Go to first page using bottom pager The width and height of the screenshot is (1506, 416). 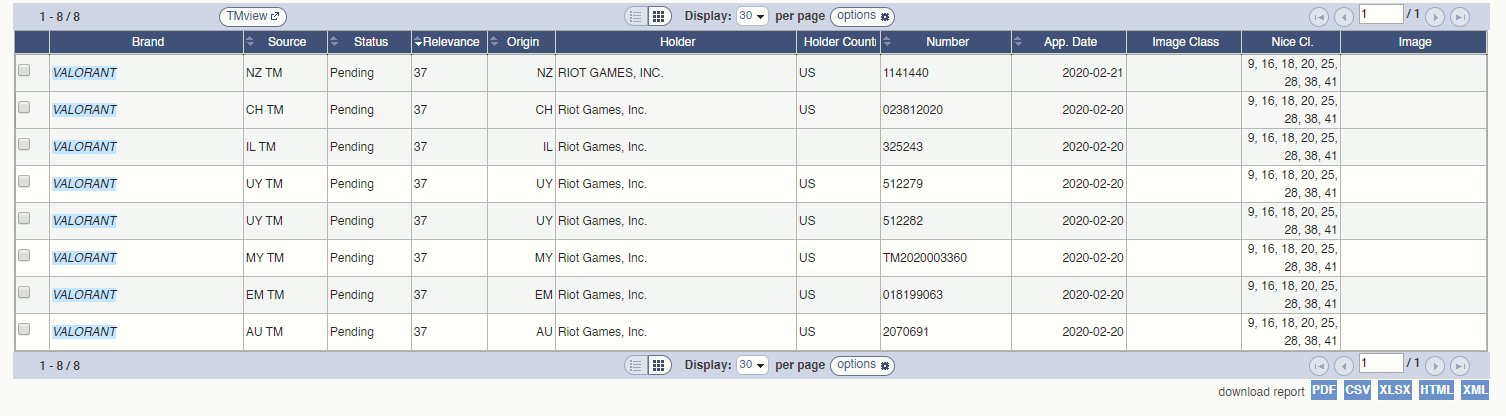pyautogui.click(x=1319, y=365)
